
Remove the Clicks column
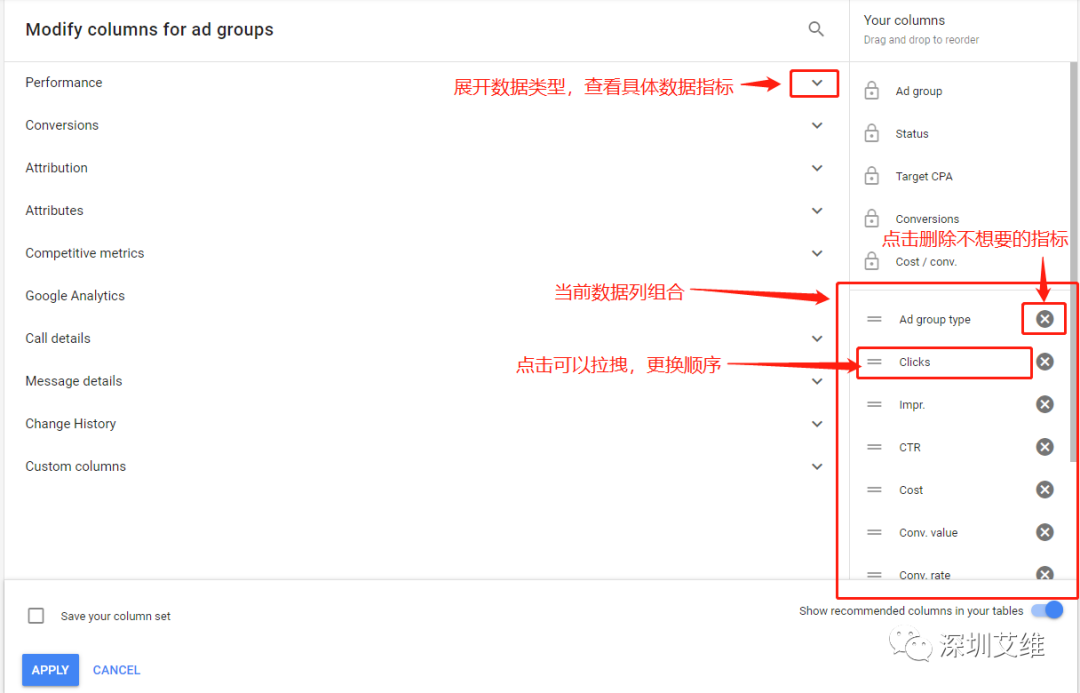pos(1044,362)
